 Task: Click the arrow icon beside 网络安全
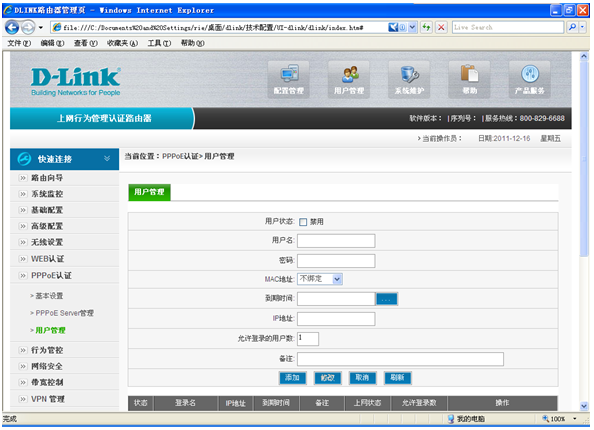(x=23, y=366)
